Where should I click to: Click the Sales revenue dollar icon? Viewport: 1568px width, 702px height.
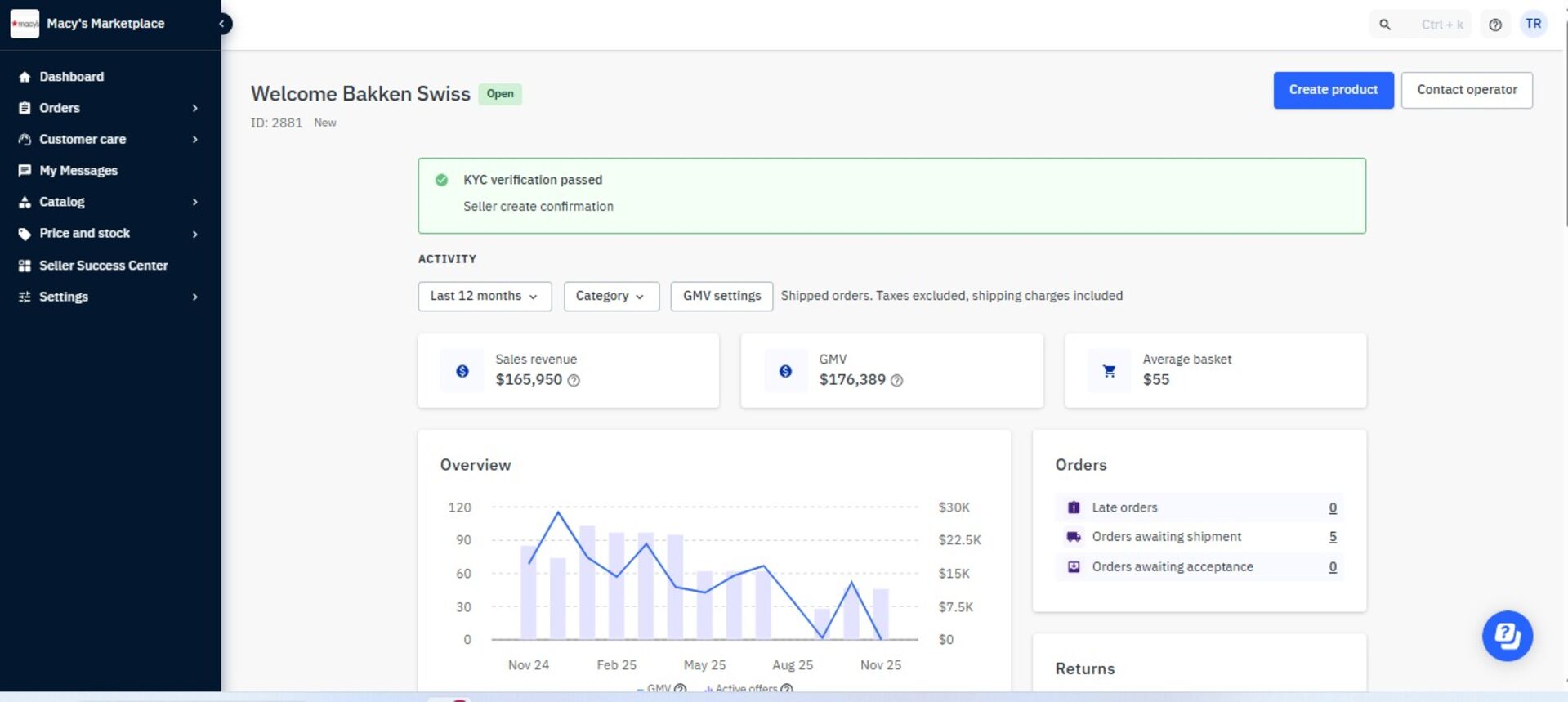[462, 371]
